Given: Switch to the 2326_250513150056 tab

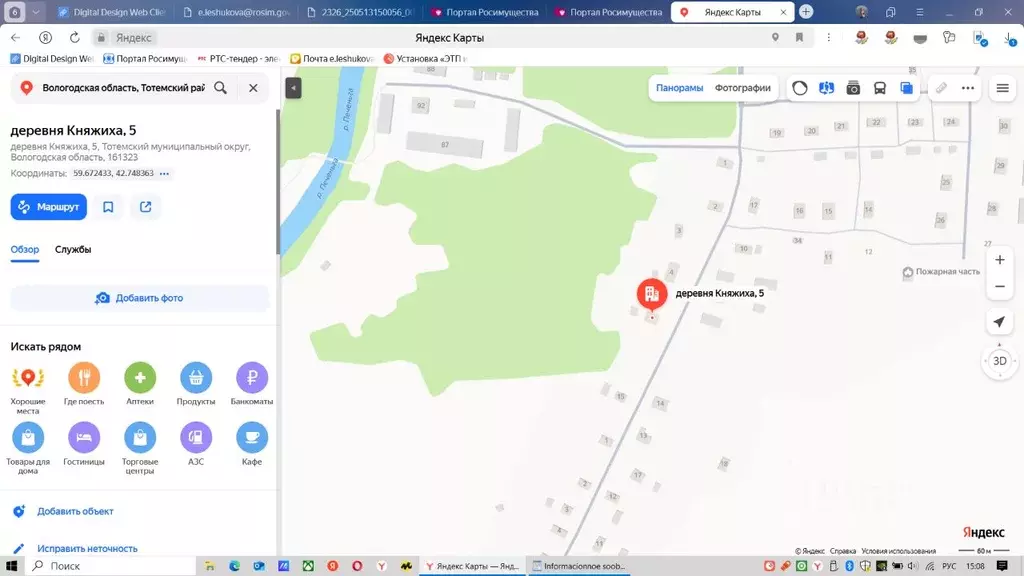Looking at the screenshot, I should point(359,12).
